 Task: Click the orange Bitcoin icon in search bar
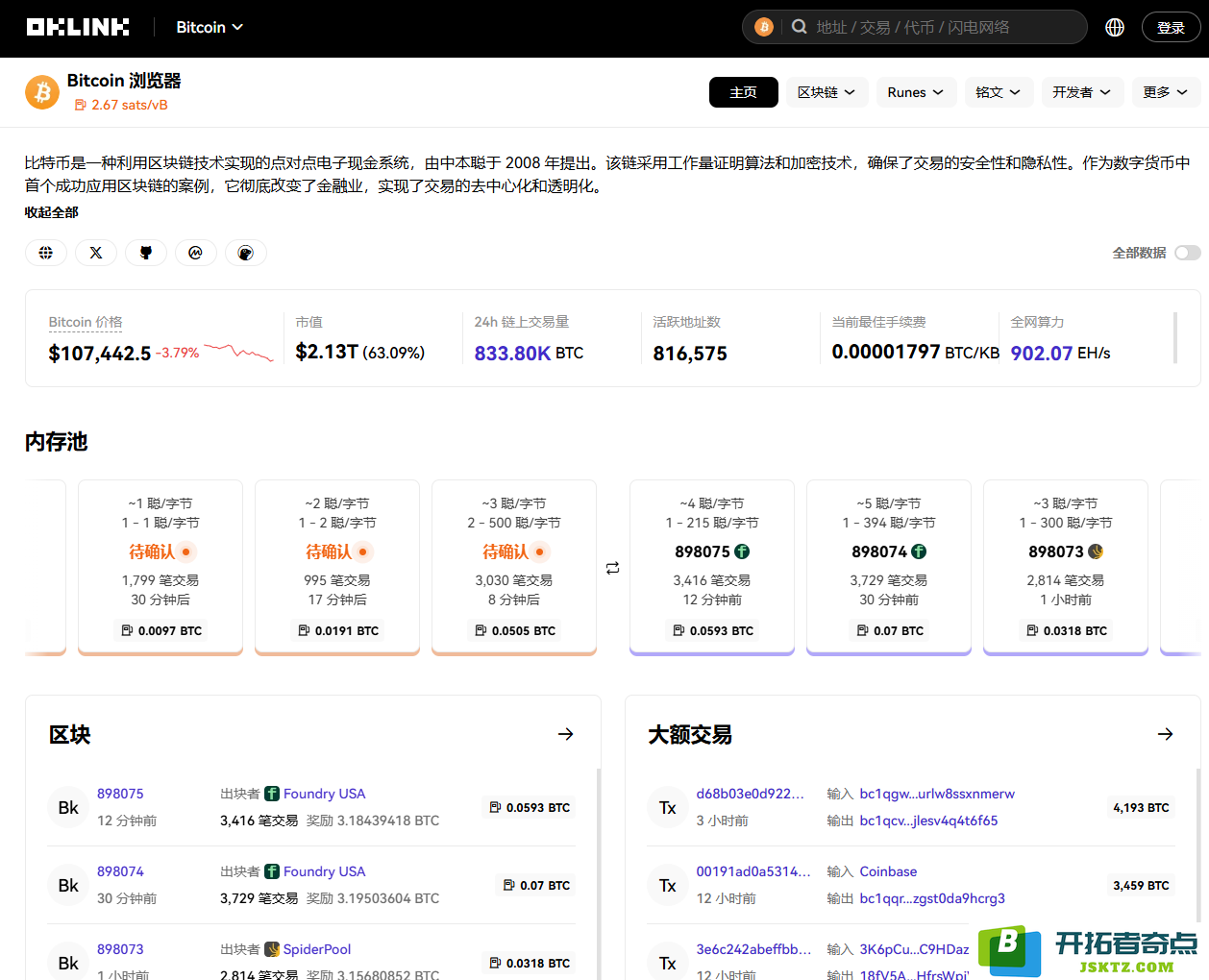click(764, 27)
